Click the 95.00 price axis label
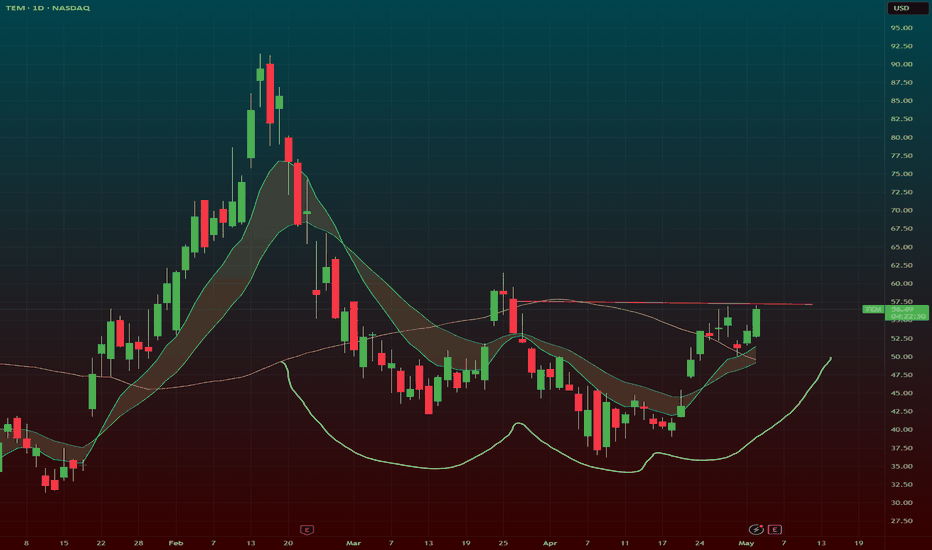 pos(901,27)
